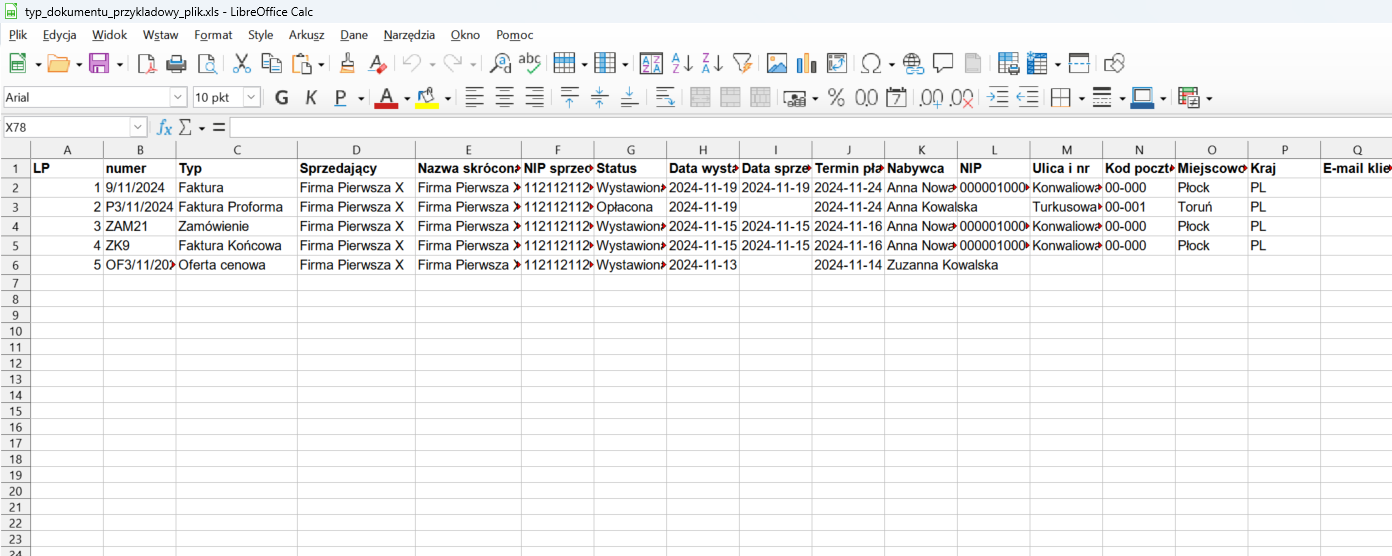This screenshot has width=1392, height=556.
Task: Cut selection with scissors icon
Action: pos(241,64)
